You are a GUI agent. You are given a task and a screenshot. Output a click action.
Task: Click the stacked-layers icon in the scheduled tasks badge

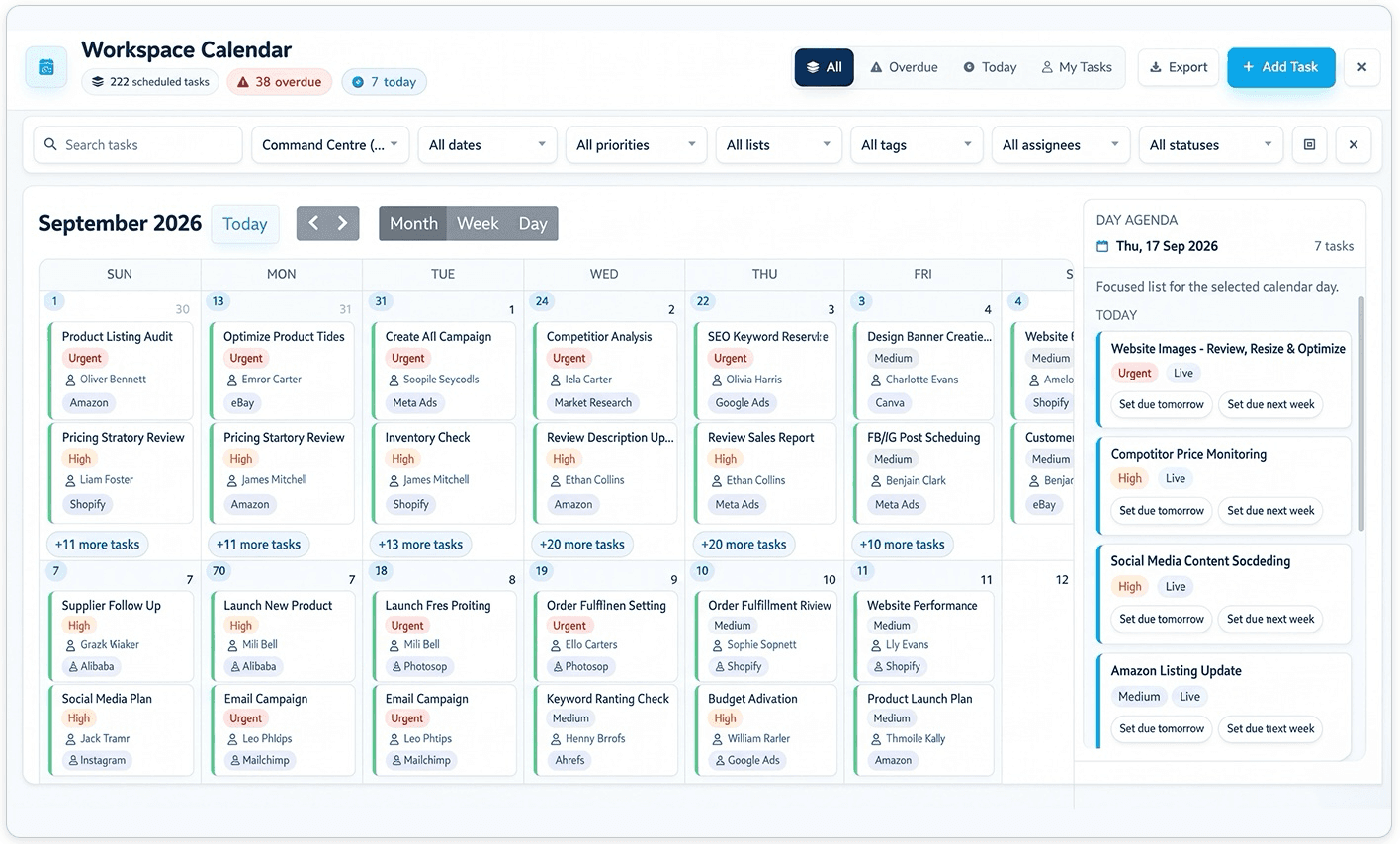coord(98,82)
